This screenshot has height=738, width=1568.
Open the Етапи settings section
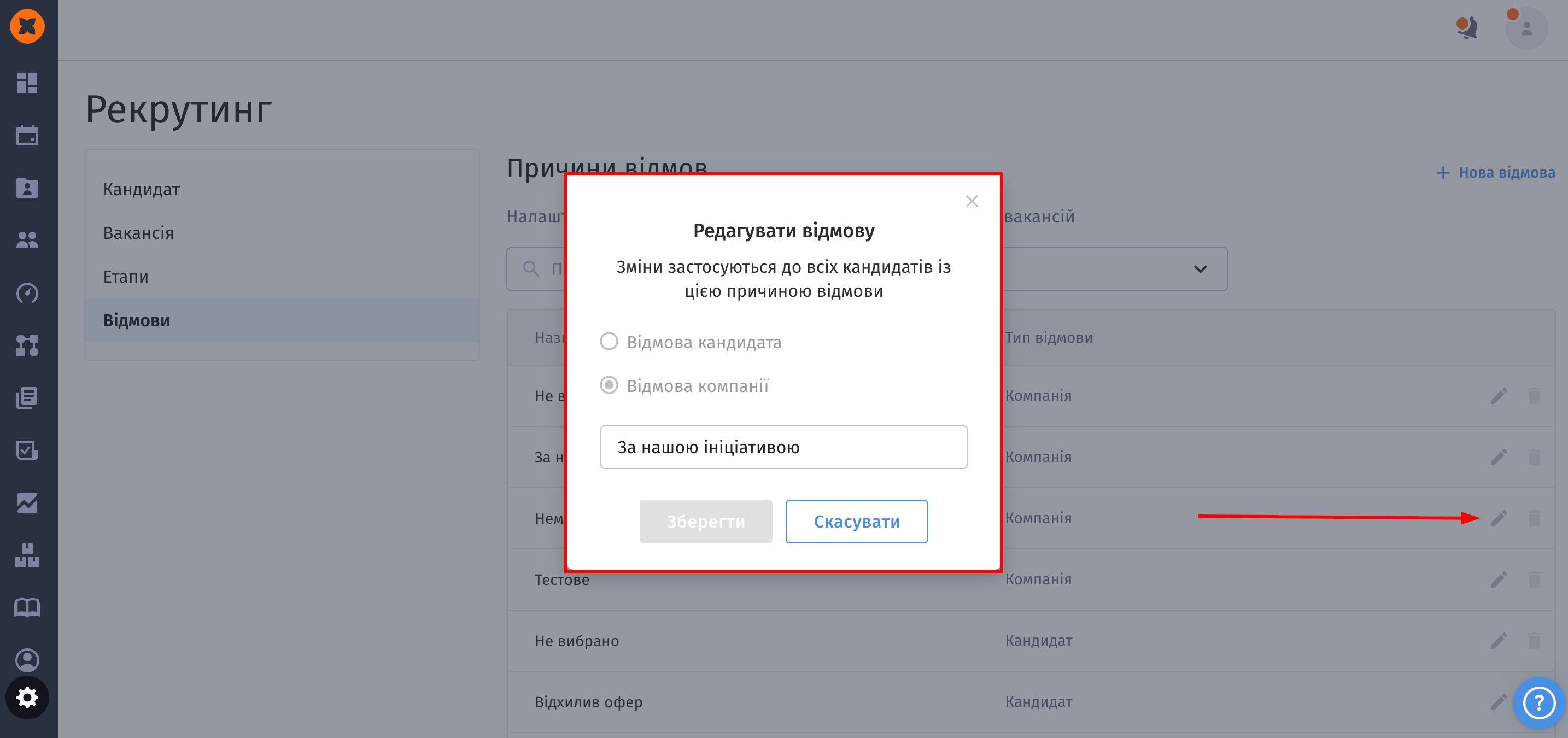coord(125,277)
